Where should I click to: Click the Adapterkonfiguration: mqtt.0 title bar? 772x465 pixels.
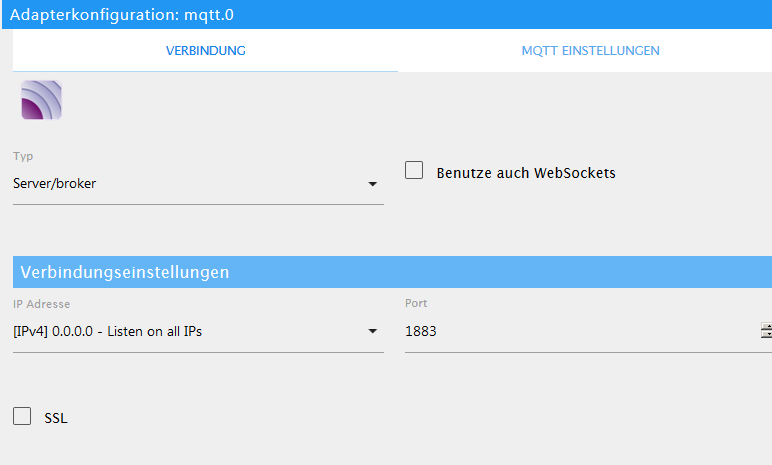[x=387, y=14]
